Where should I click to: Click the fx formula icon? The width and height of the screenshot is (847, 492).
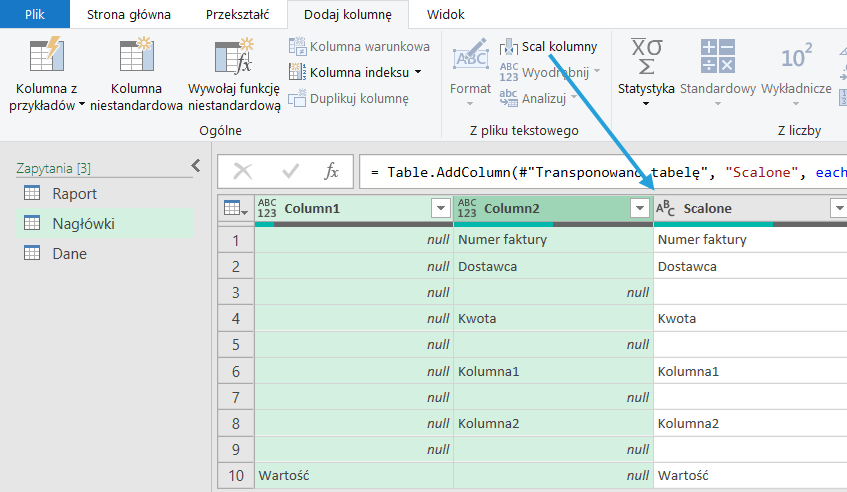click(x=332, y=172)
